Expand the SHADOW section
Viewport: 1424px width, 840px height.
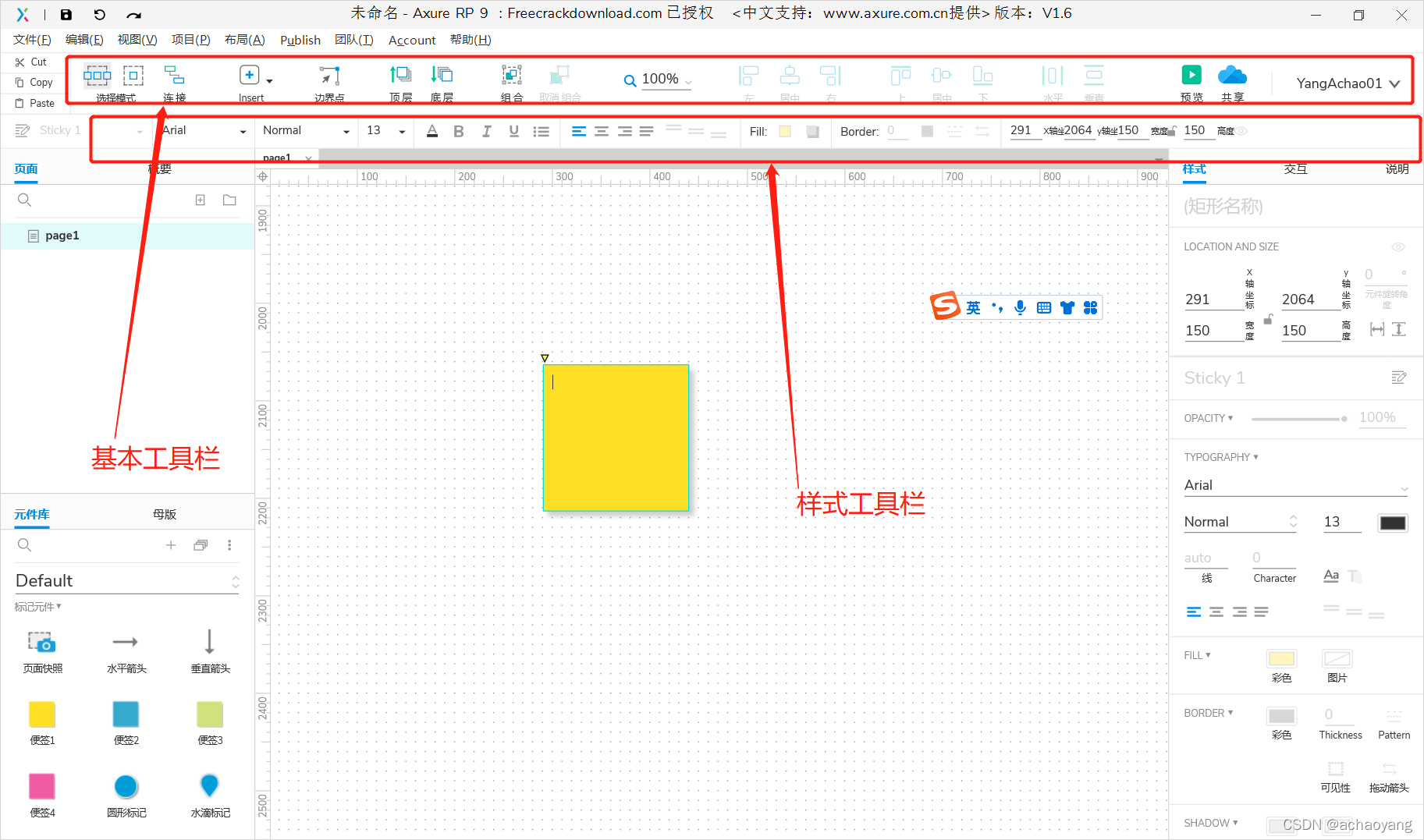[1211, 823]
